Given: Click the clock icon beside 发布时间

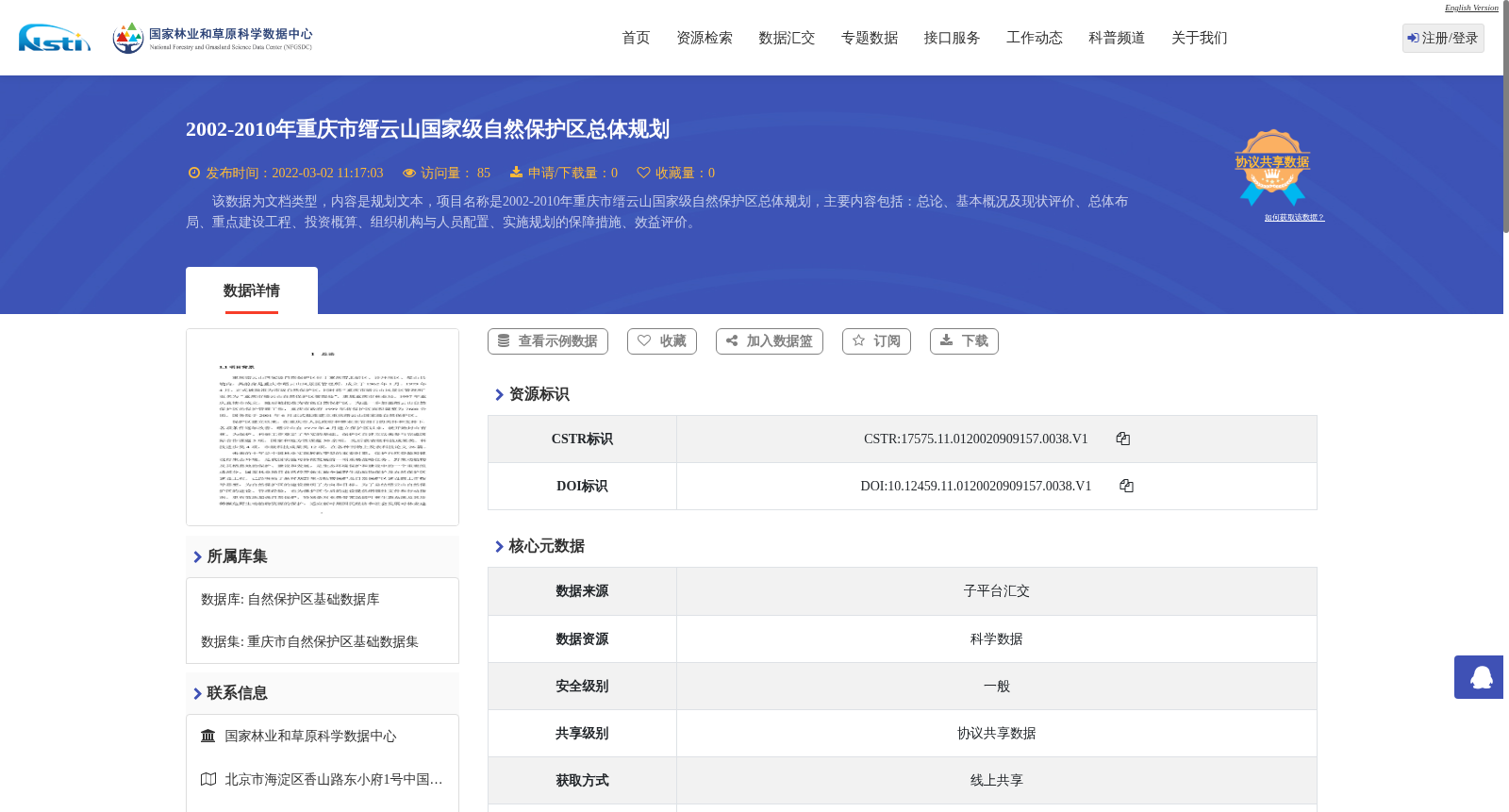Looking at the screenshot, I should point(194,173).
